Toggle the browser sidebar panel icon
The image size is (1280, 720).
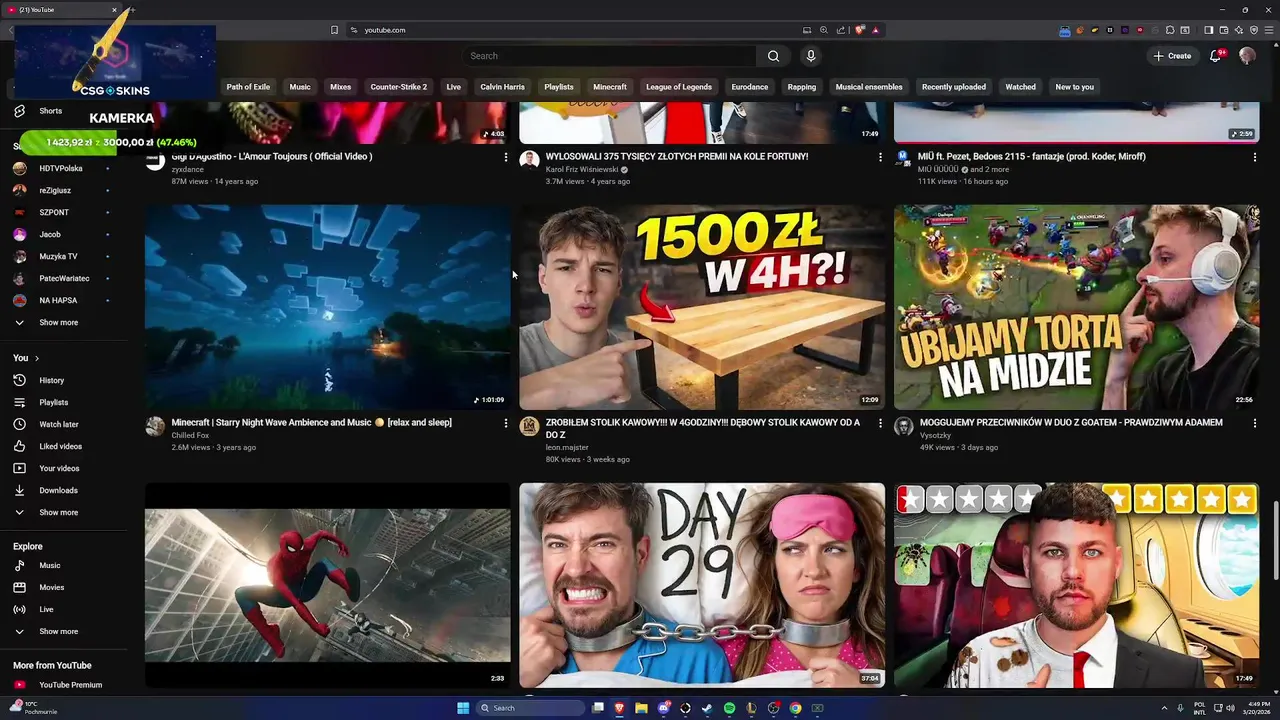pos(1208,30)
